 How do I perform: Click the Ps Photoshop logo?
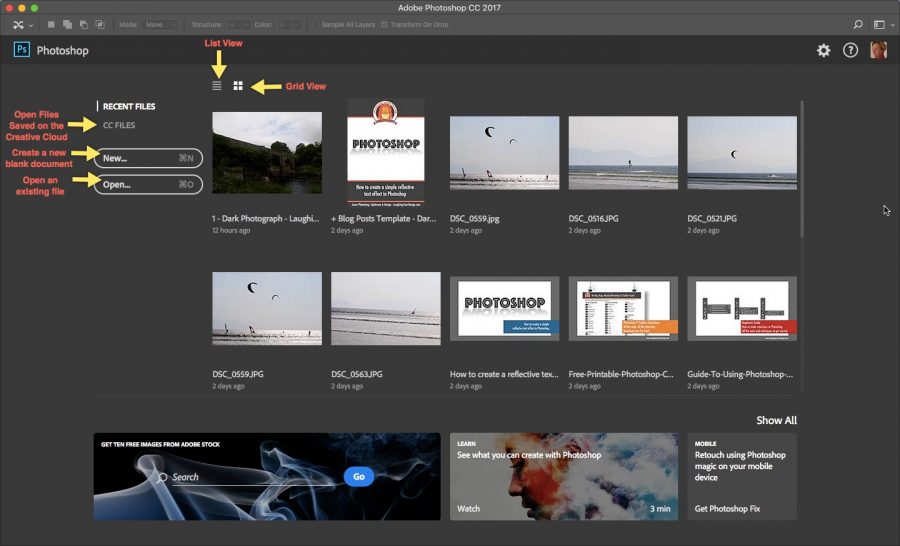click(22, 50)
